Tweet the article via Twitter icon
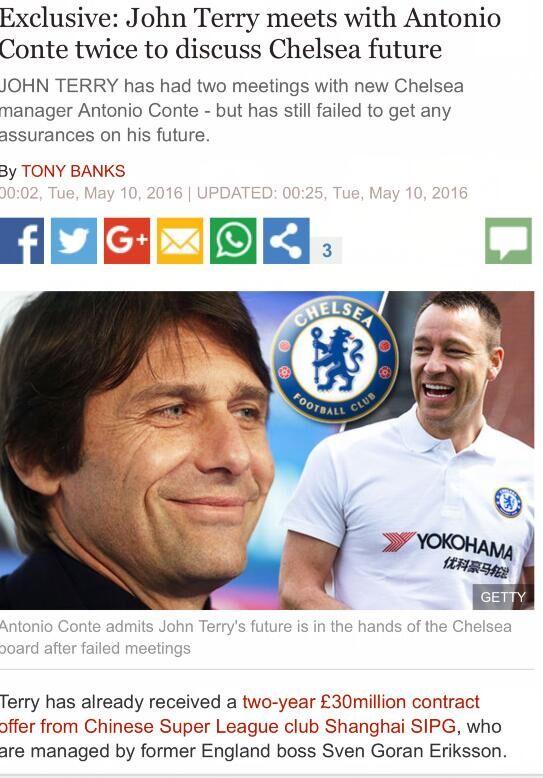 click(74, 241)
